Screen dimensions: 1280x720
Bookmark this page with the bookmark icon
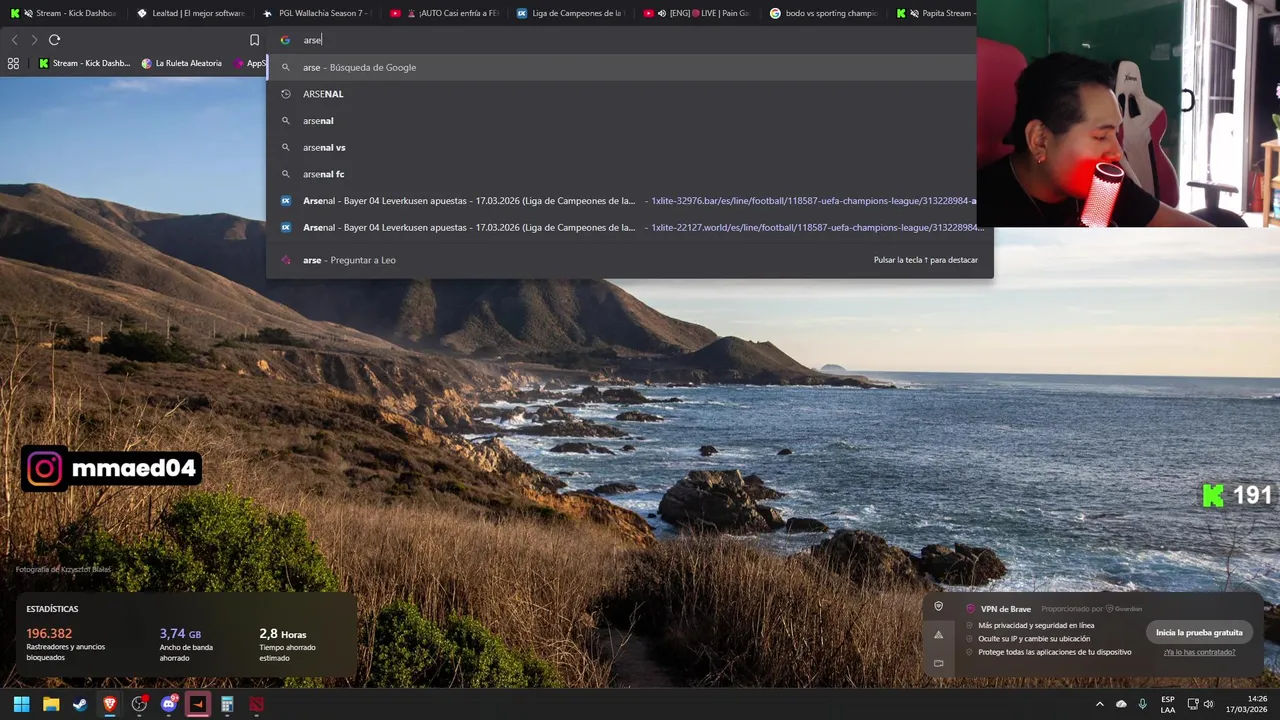[x=254, y=40]
